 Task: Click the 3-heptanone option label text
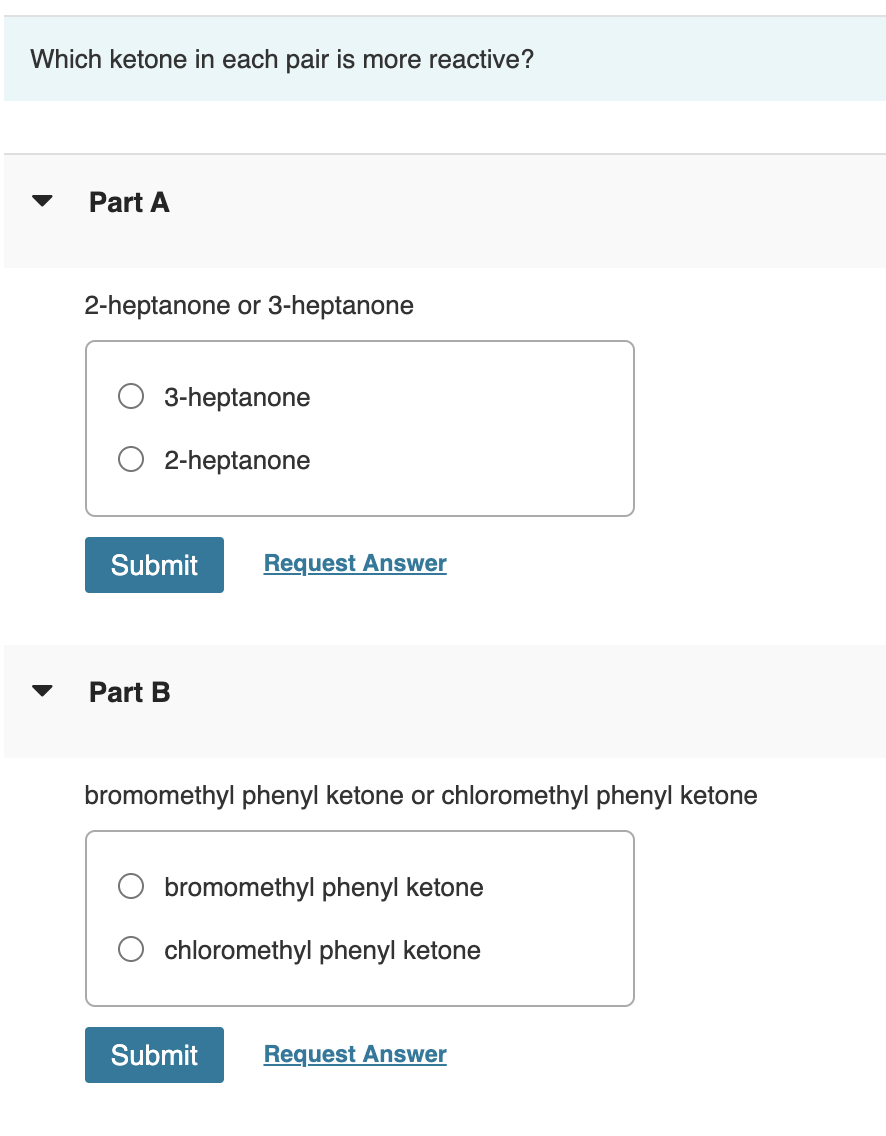click(x=237, y=397)
